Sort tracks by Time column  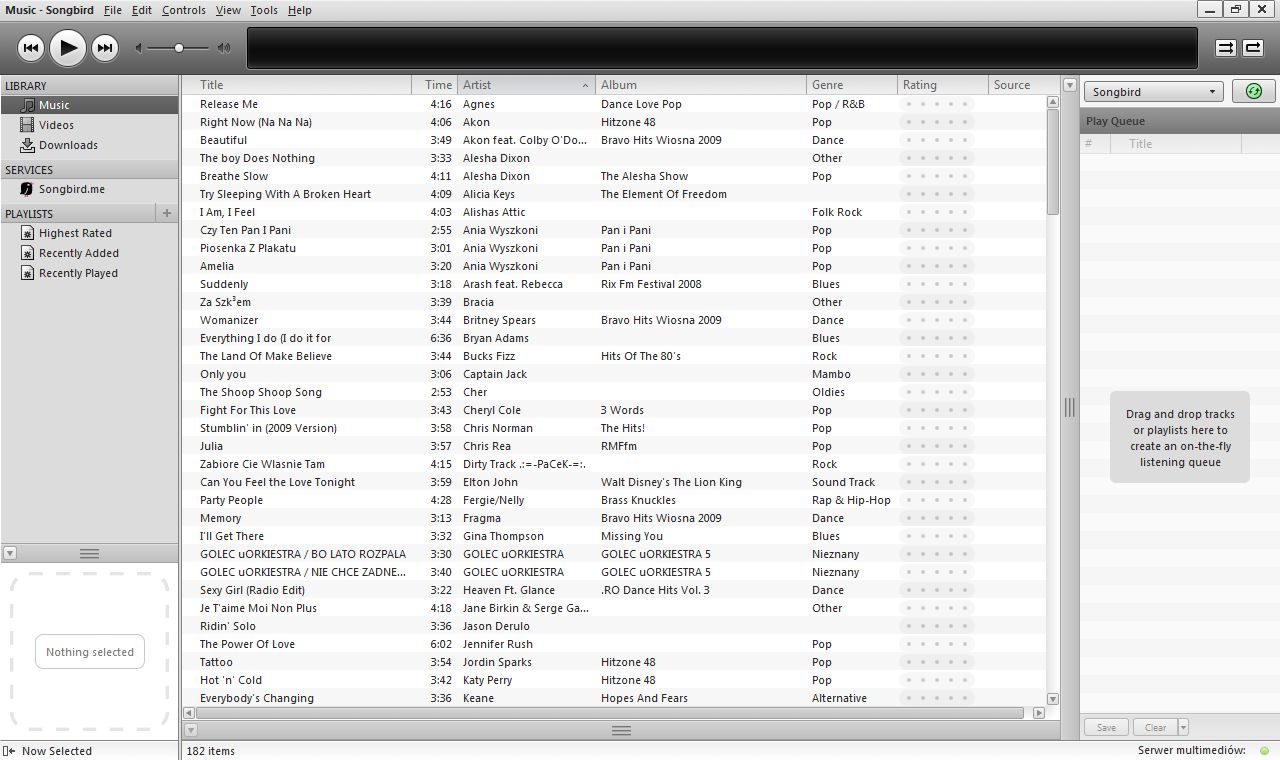pos(435,85)
